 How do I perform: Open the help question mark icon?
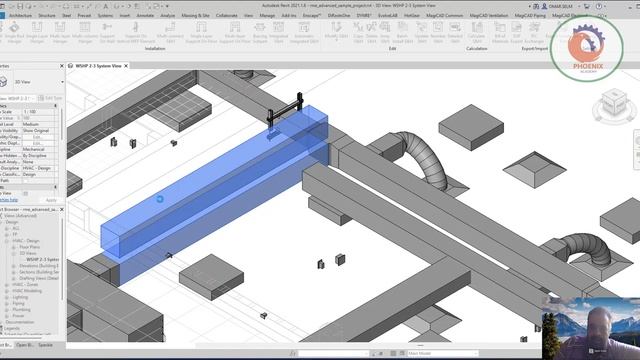click(599, 6)
